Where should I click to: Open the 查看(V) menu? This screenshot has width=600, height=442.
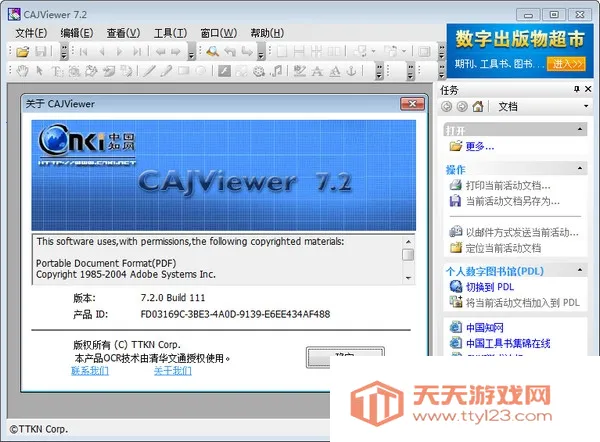click(x=123, y=33)
